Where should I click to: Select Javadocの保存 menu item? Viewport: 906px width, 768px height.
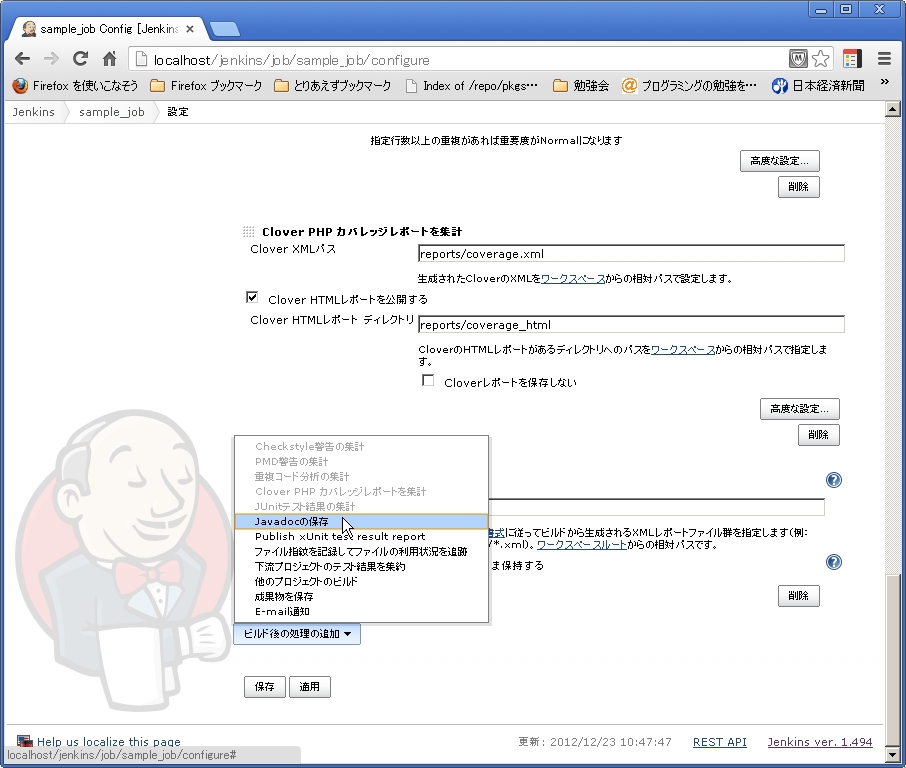(x=361, y=522)
